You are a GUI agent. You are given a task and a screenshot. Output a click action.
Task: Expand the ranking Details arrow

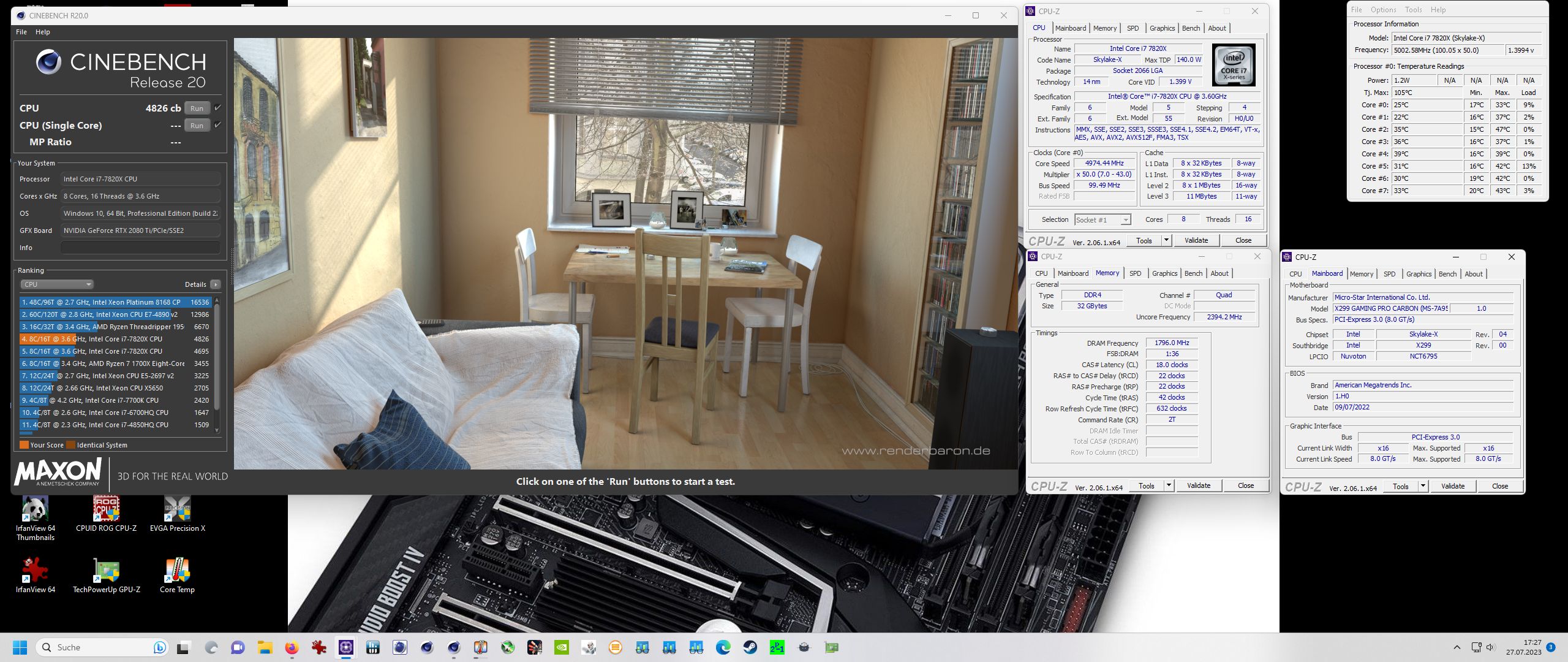(215, 284)
